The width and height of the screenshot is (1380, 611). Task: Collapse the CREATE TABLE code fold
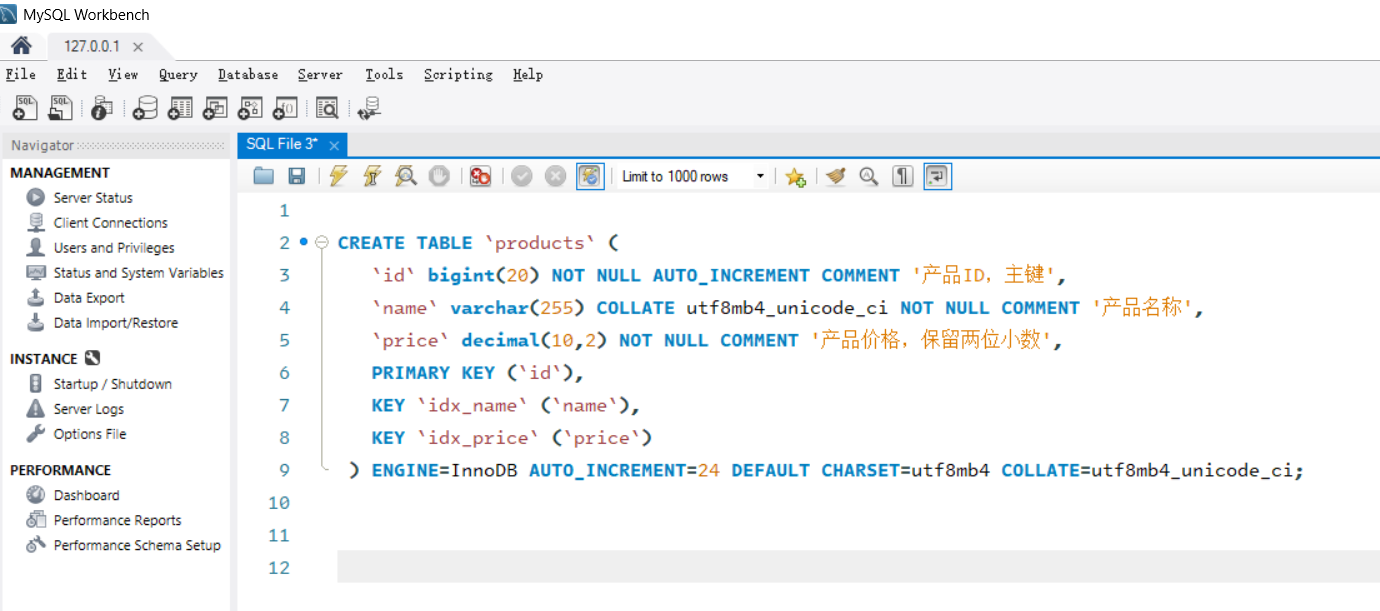coord(322,243)
